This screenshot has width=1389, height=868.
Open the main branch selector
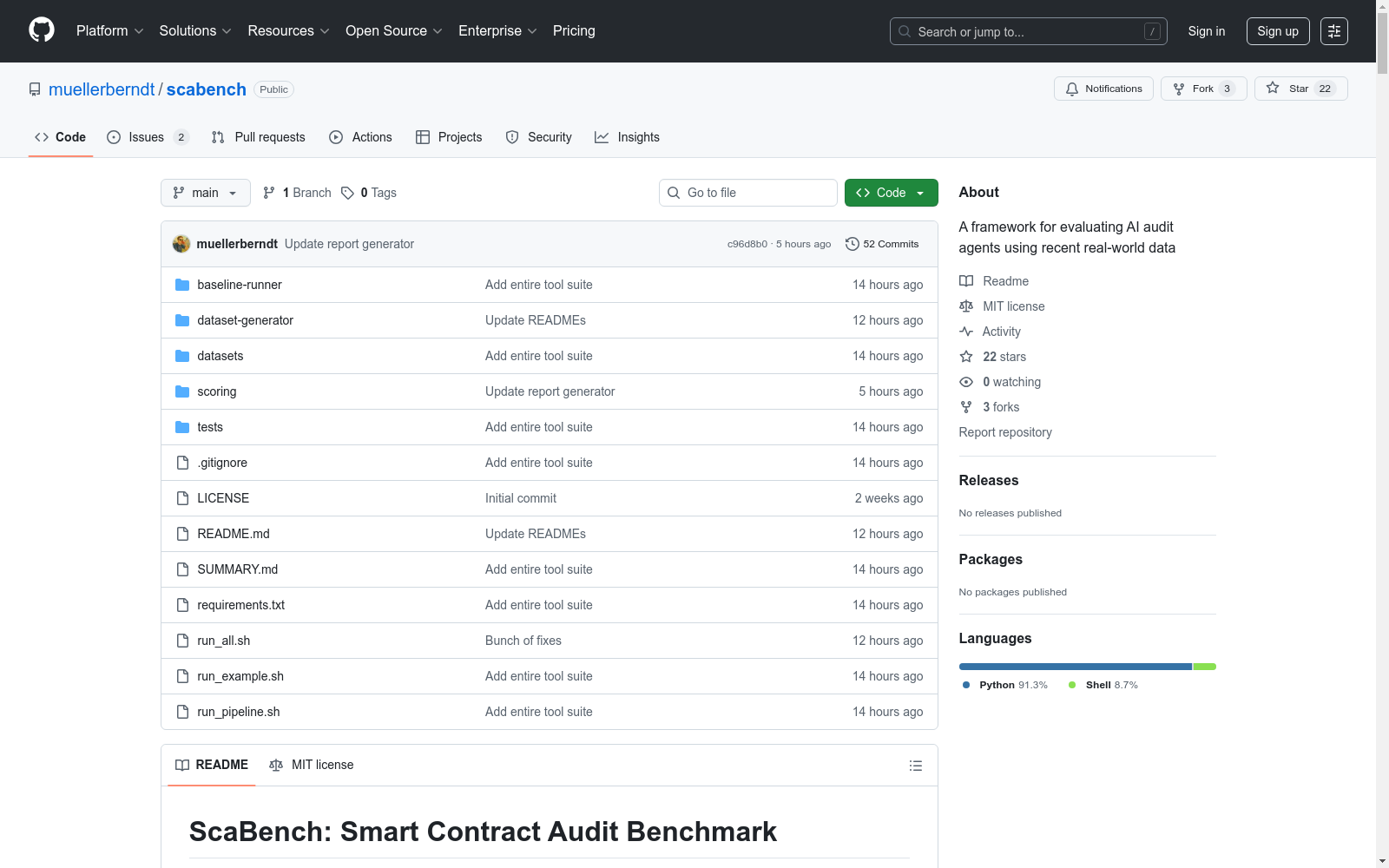point(205,193)
